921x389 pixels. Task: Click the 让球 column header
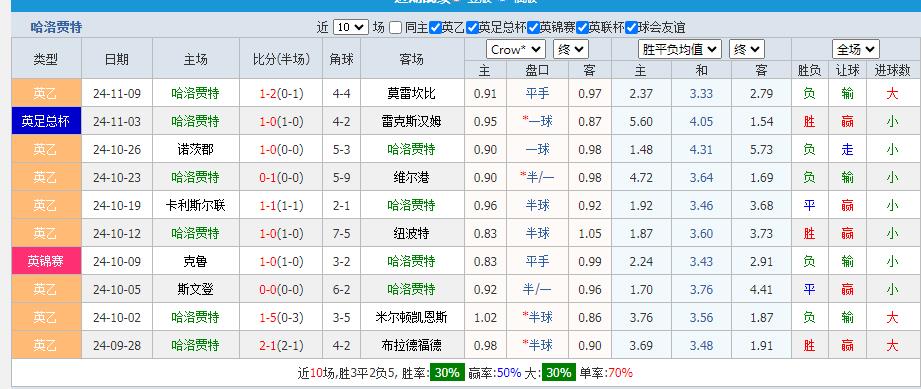(847, 71)
